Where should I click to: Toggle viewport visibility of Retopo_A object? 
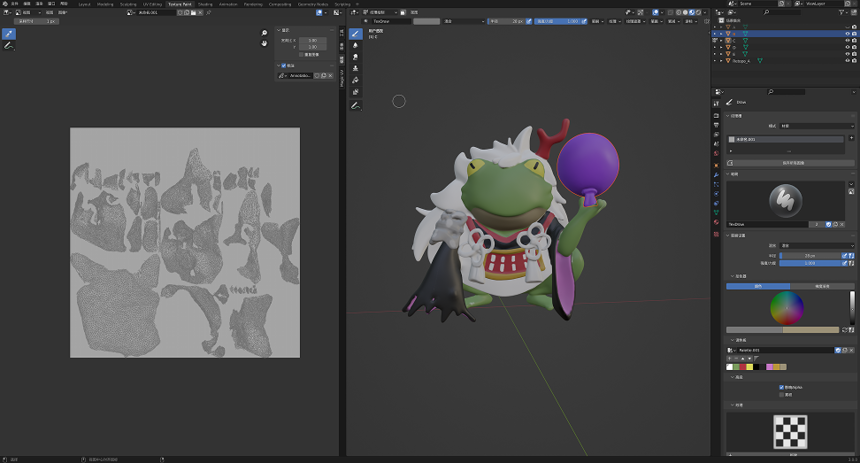coord(847,61)
